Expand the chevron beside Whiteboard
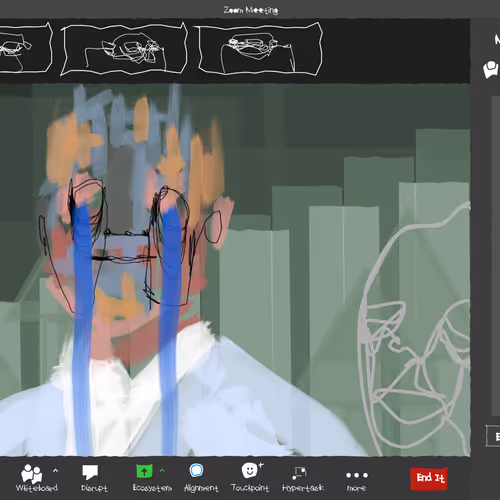Image resolution: width=500 pixels, height=500 pixels. pos(55,471)
